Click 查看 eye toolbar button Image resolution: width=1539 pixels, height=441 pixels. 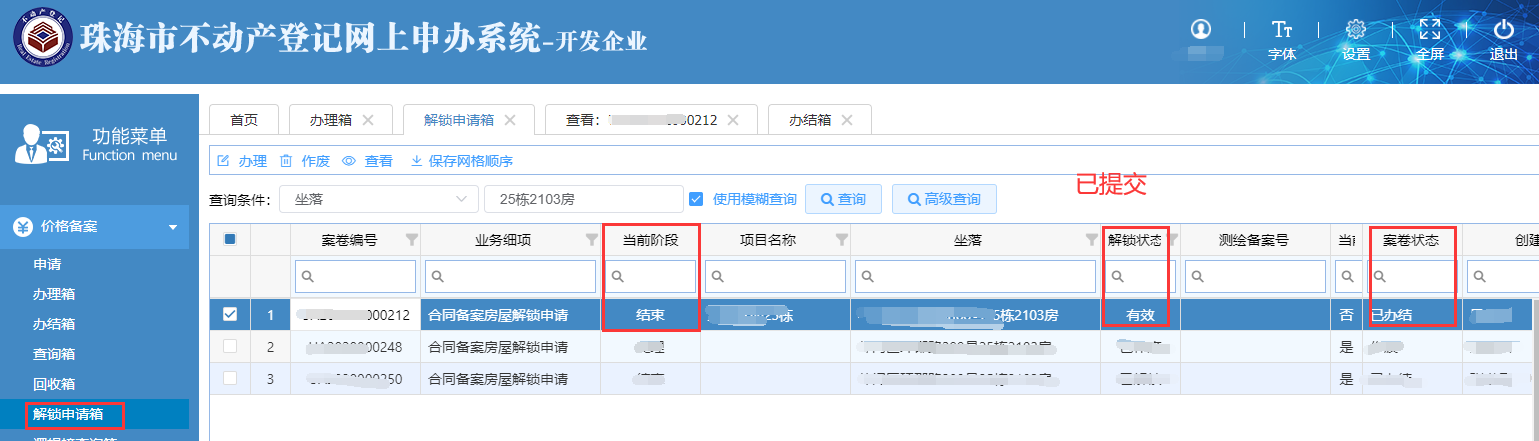point(367,161)
